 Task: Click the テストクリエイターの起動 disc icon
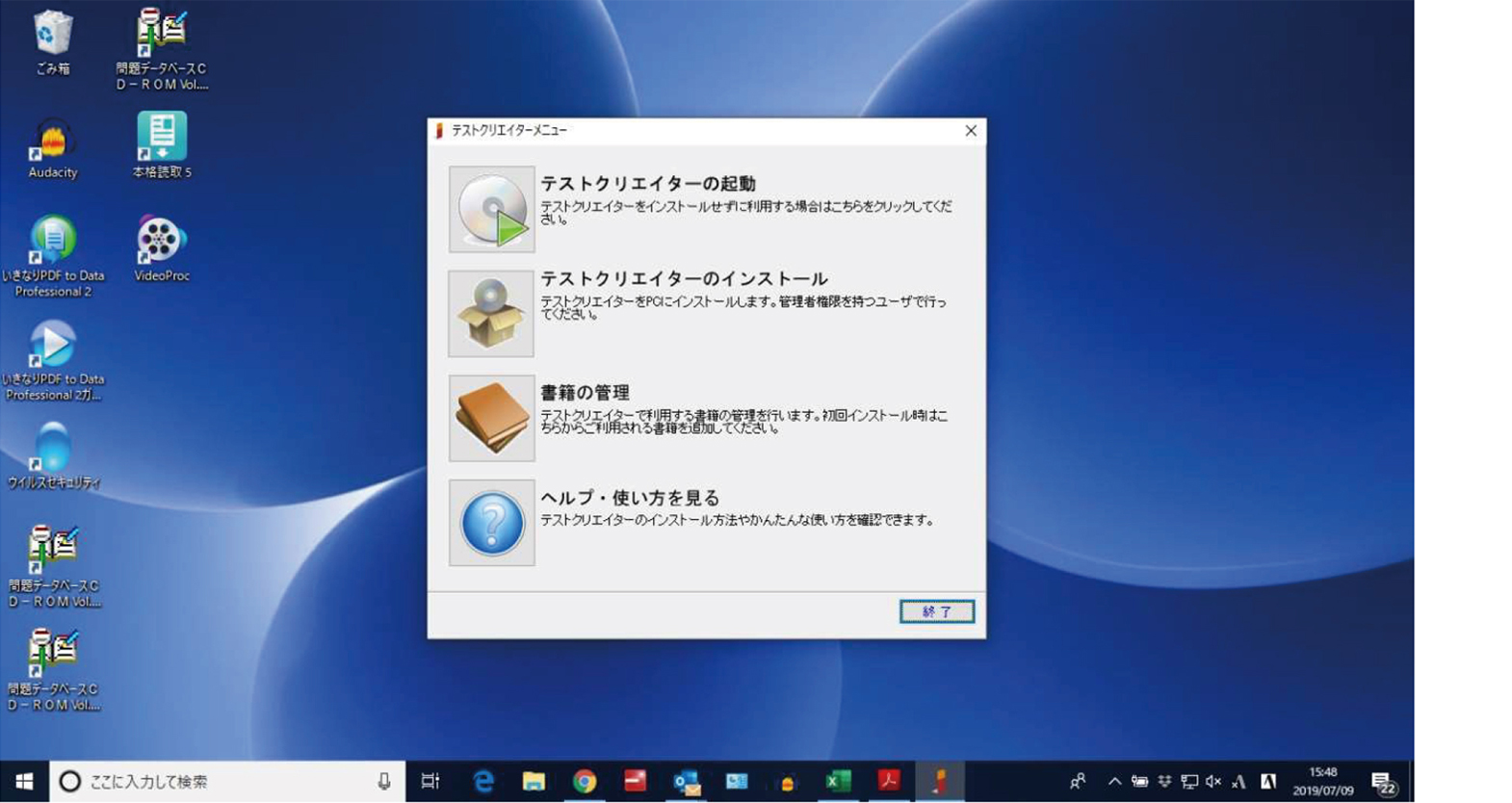coord(491,209)
